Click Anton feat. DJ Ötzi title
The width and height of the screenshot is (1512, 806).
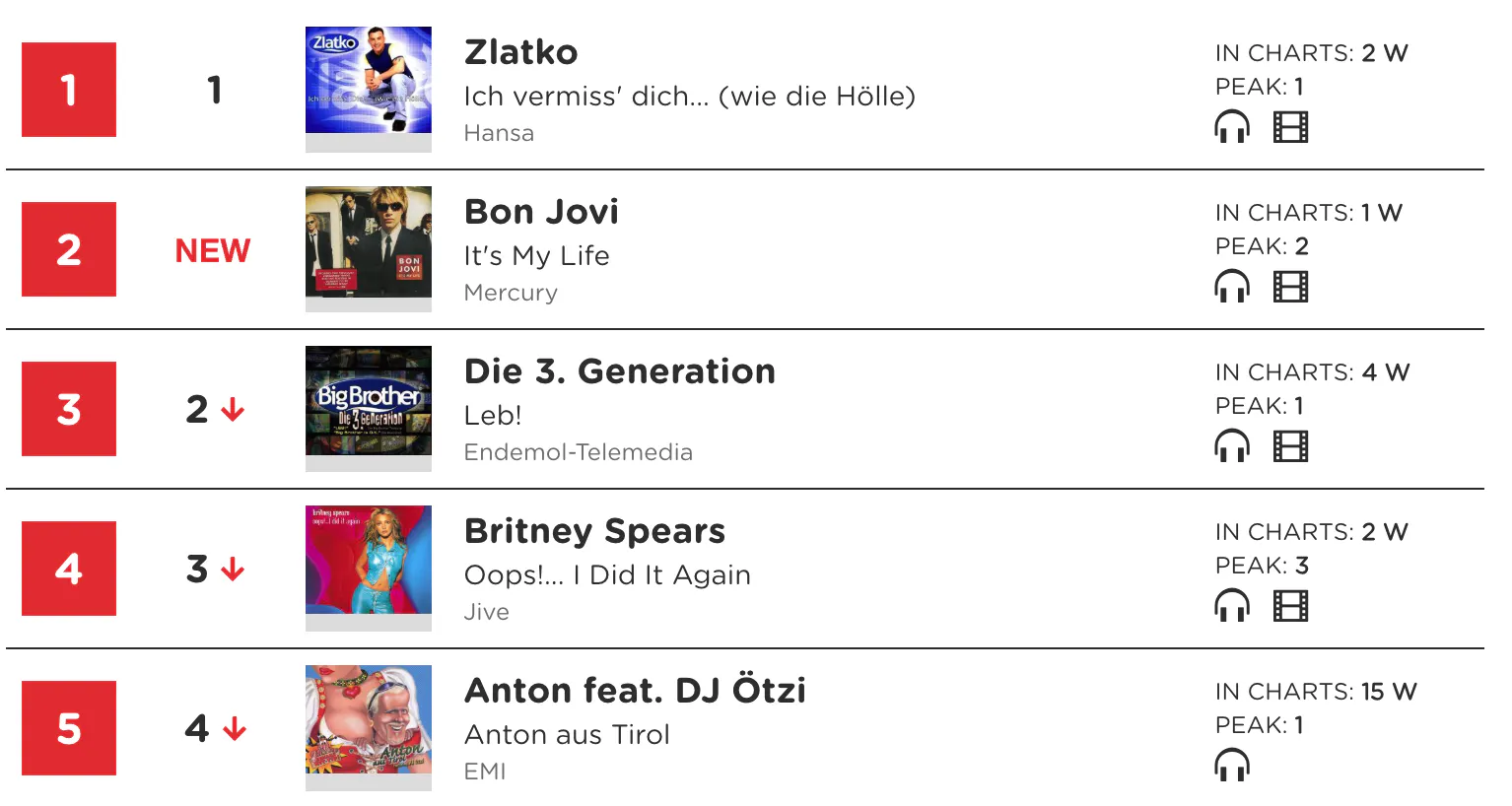(x=636, y=691)
